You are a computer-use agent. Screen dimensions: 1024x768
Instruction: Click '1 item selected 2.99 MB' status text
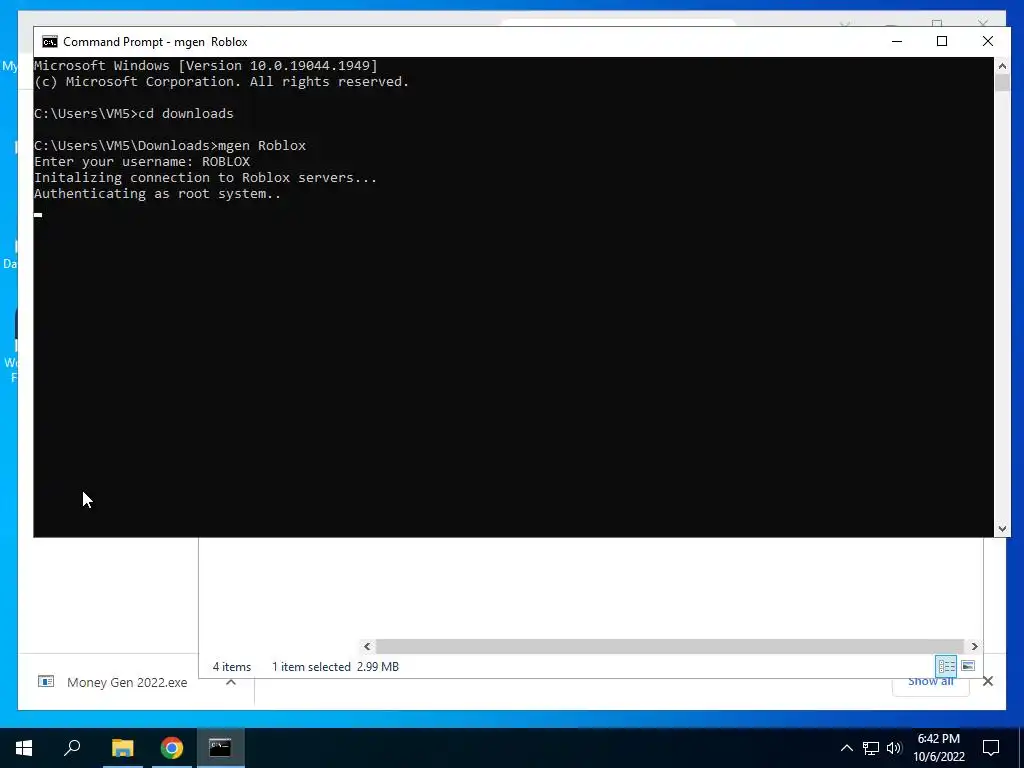click(335, 667)
